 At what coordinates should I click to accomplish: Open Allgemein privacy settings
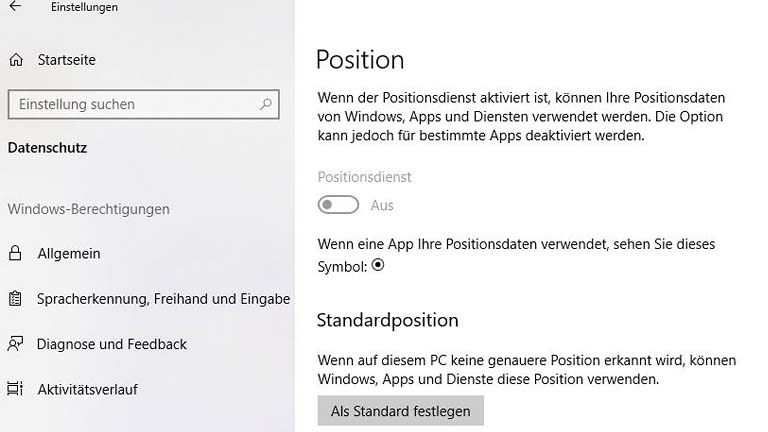coord(69,254)
